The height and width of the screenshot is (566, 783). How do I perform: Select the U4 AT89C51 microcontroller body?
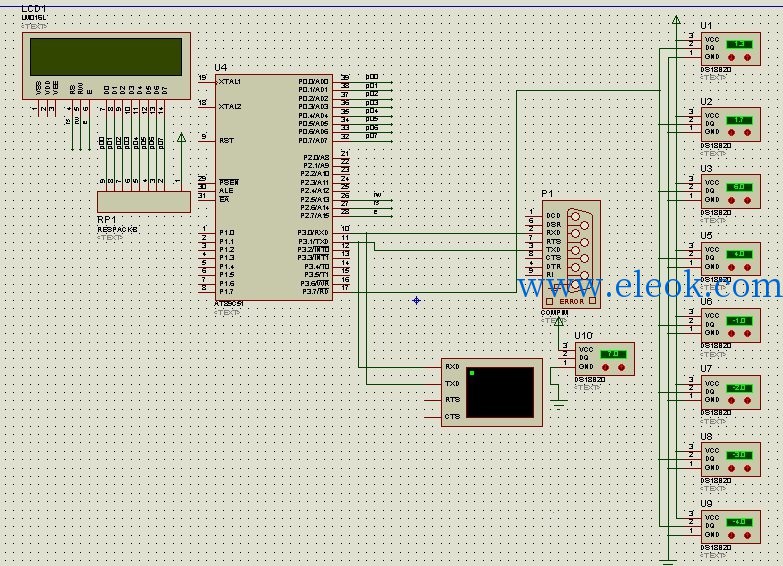[x=274, y=187]
